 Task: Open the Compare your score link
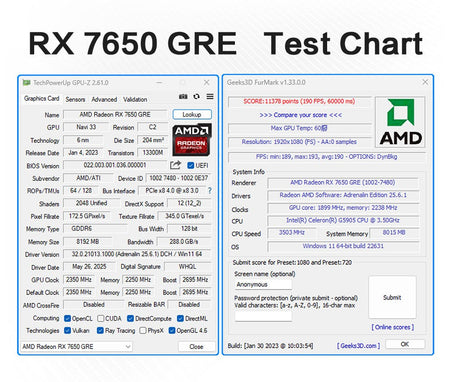coord(301,115)
